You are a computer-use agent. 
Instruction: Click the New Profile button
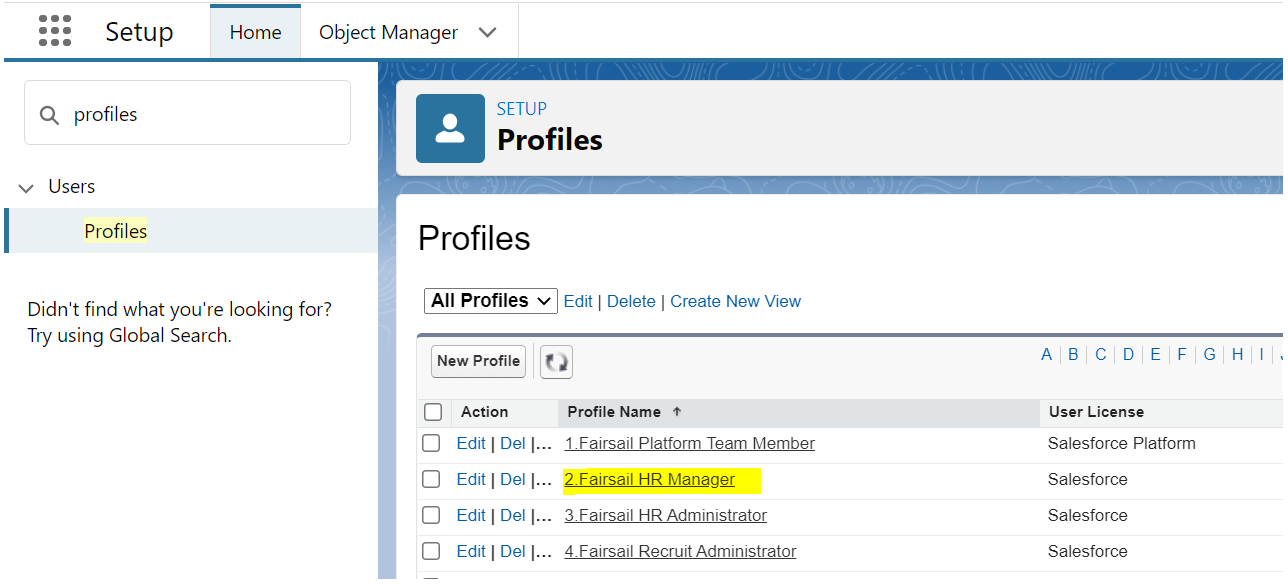[x=478, y=361]
